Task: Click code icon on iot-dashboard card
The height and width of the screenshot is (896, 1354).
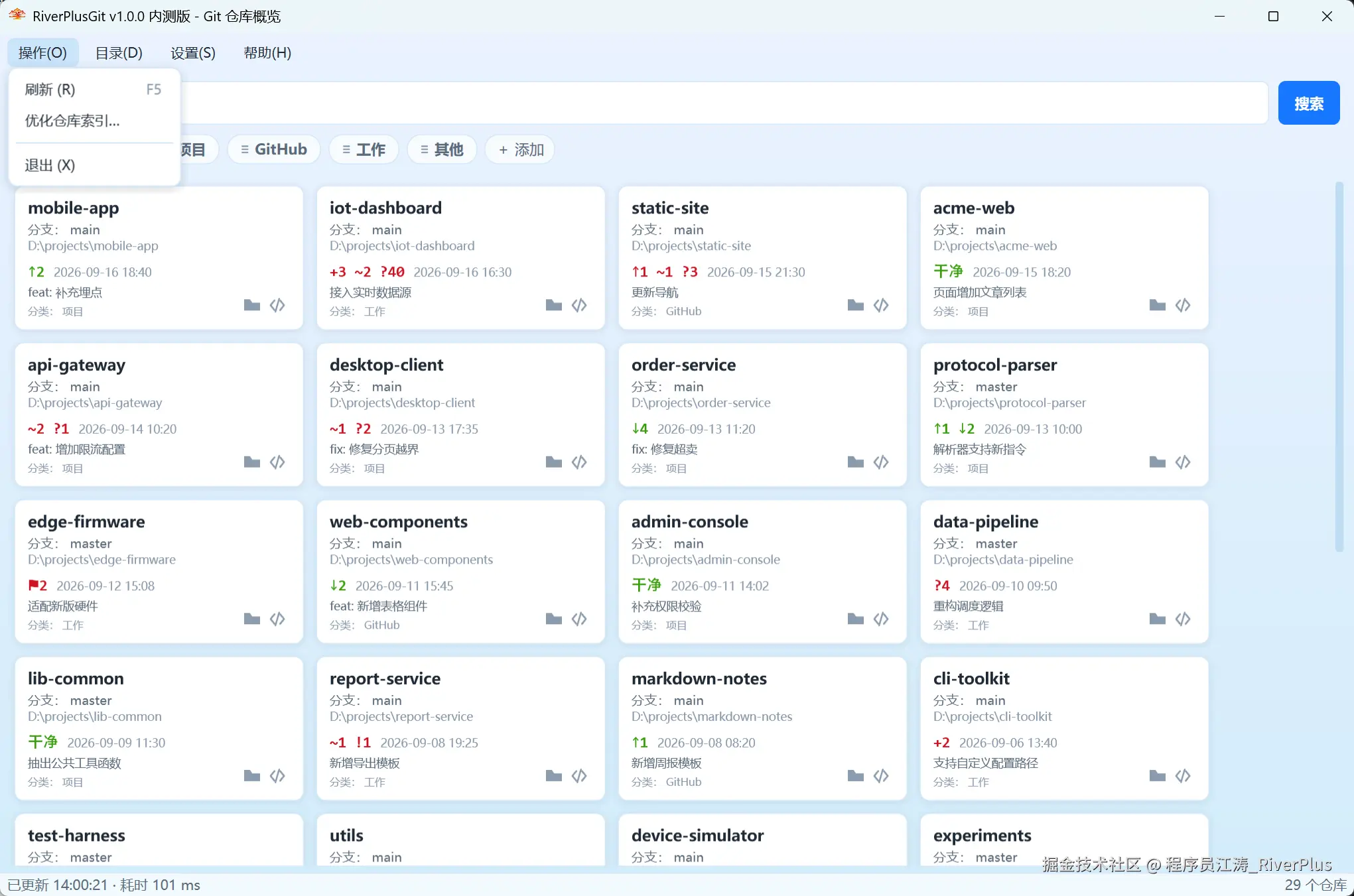Action: click(579, 305)
